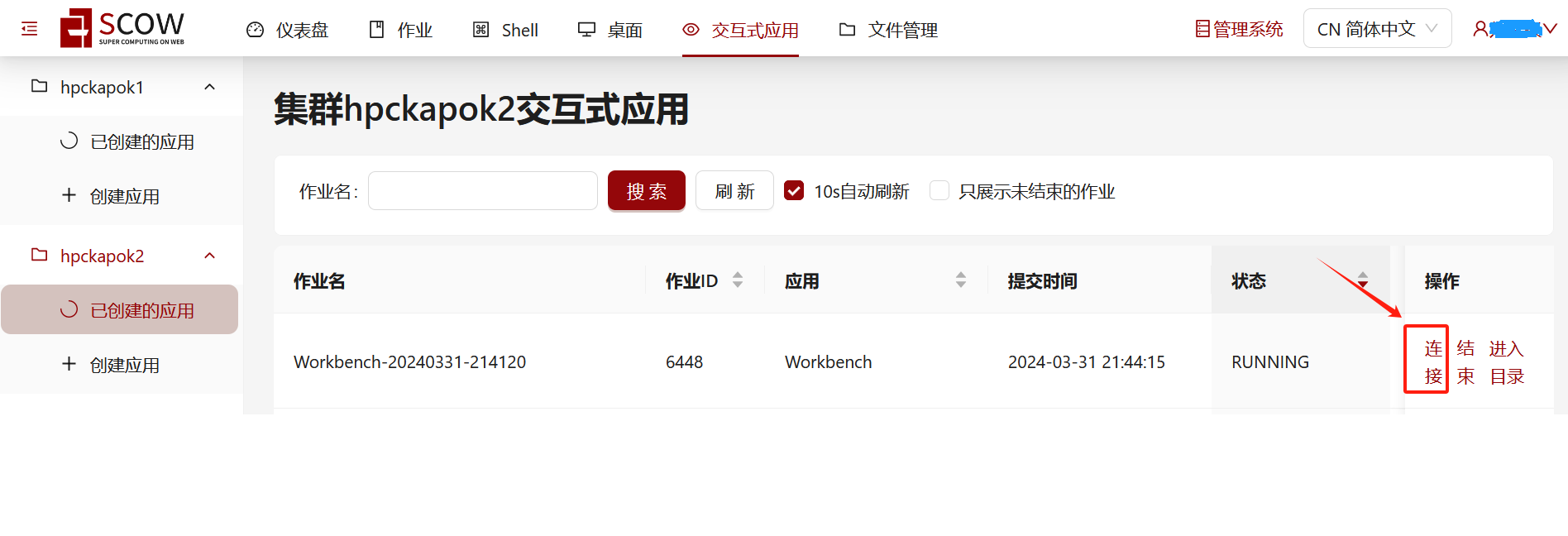This screenshot has height=536, width=1568.
Task: Select 创建应用 under hpckapok2
Action: pos(120,365)
